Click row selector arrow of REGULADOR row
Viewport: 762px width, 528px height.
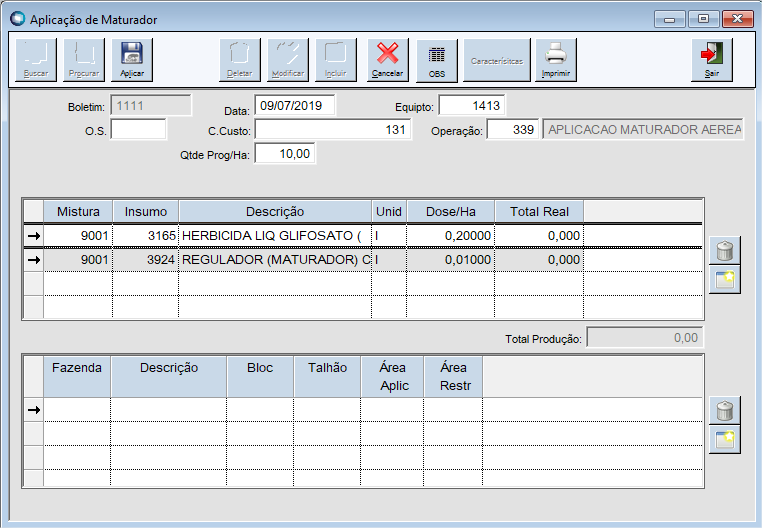point(34,260)
